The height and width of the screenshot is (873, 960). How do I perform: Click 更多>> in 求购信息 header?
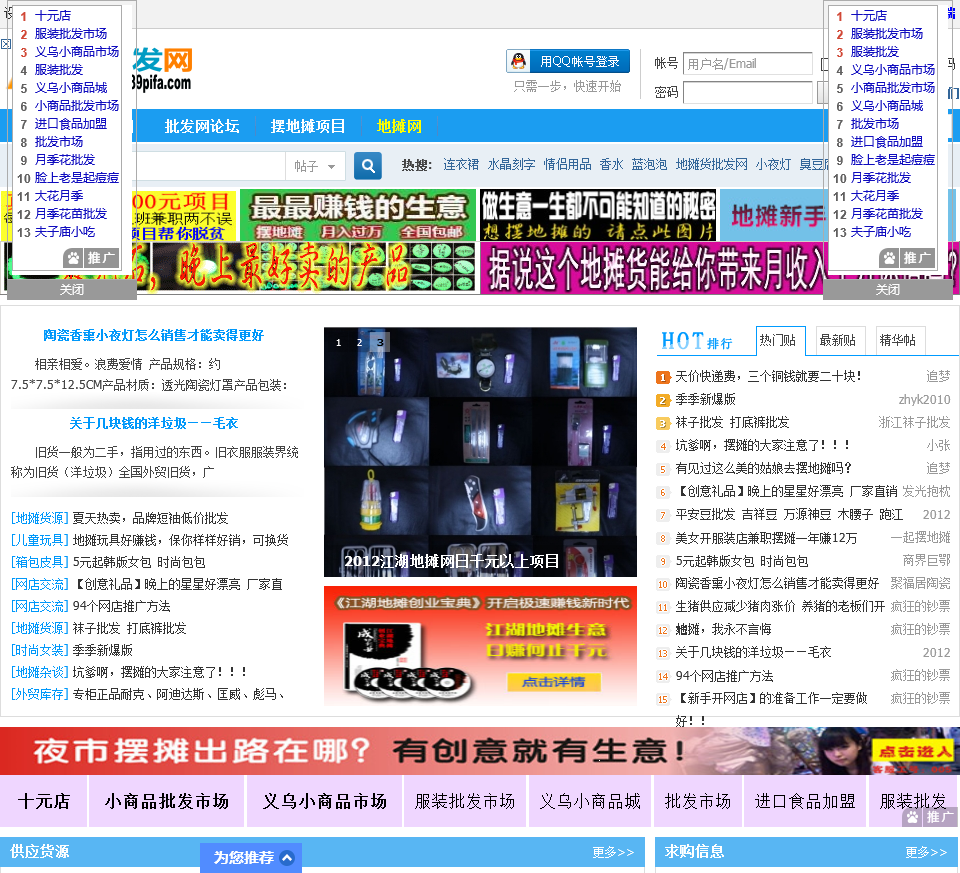point(926,852)
